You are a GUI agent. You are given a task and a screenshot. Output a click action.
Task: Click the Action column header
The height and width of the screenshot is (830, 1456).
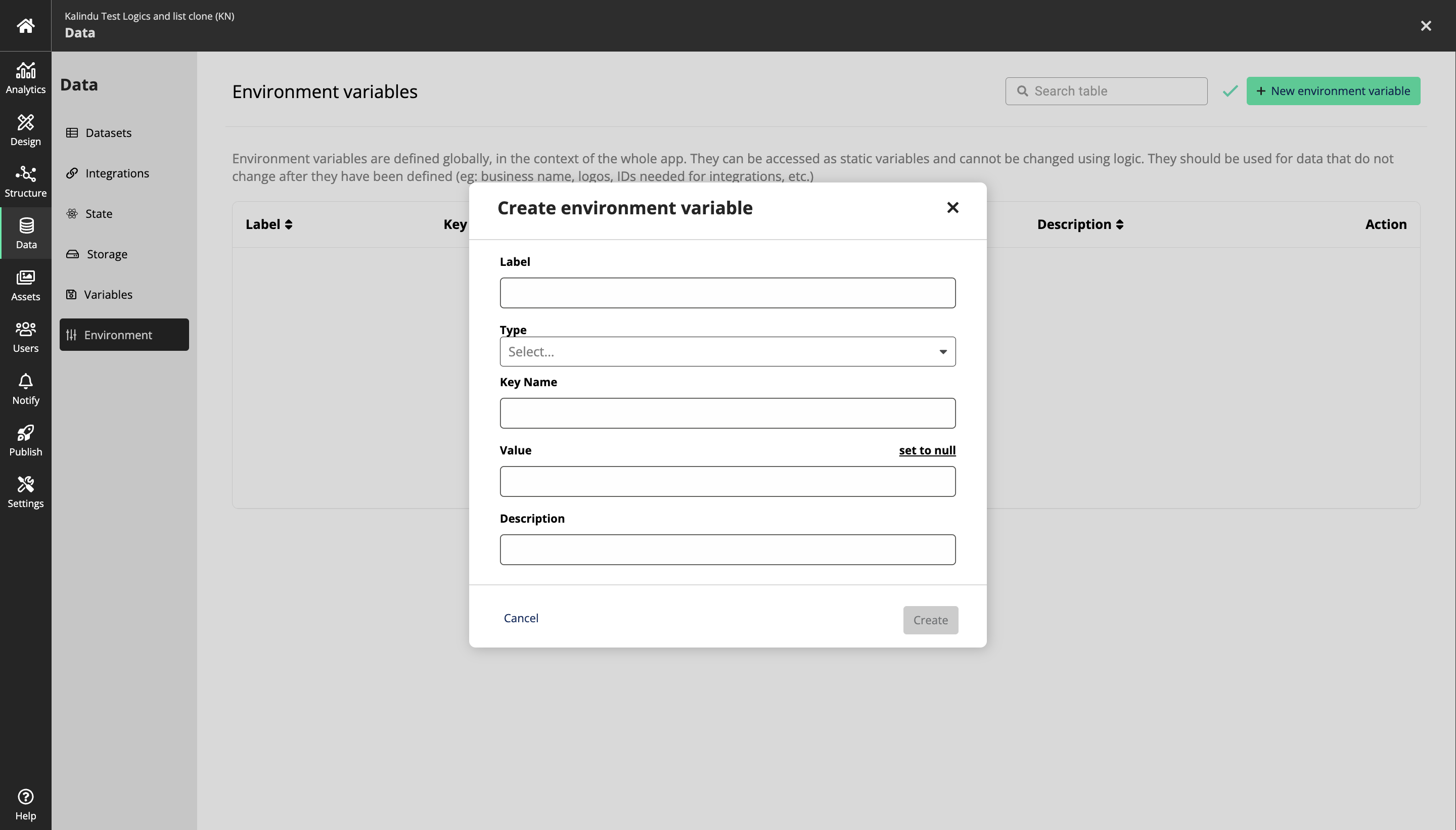(1385, 224)
